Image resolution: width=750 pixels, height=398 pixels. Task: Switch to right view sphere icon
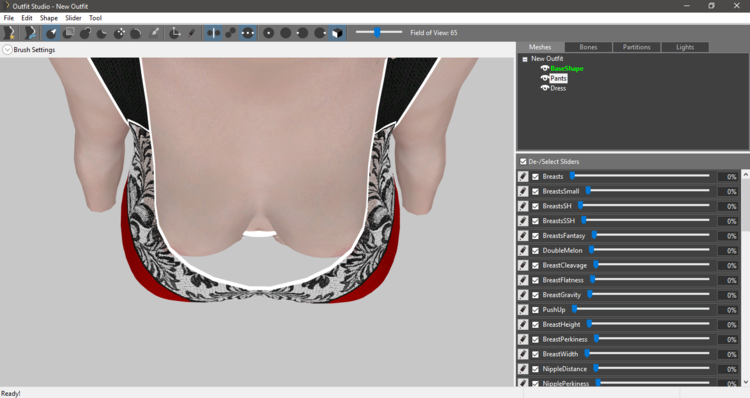point(320,33)
